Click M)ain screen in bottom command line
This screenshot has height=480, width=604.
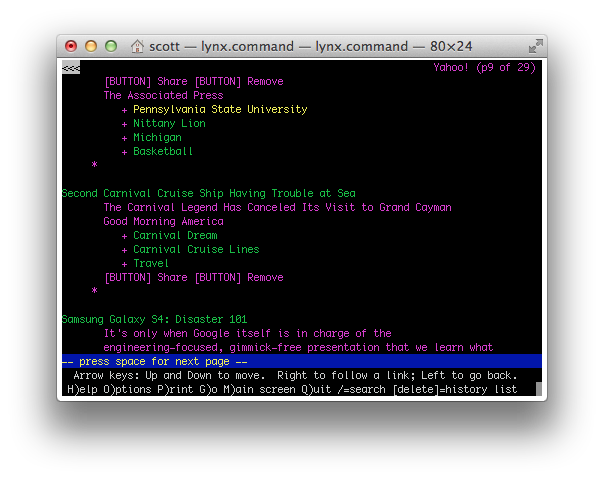[x=259, y=389]
